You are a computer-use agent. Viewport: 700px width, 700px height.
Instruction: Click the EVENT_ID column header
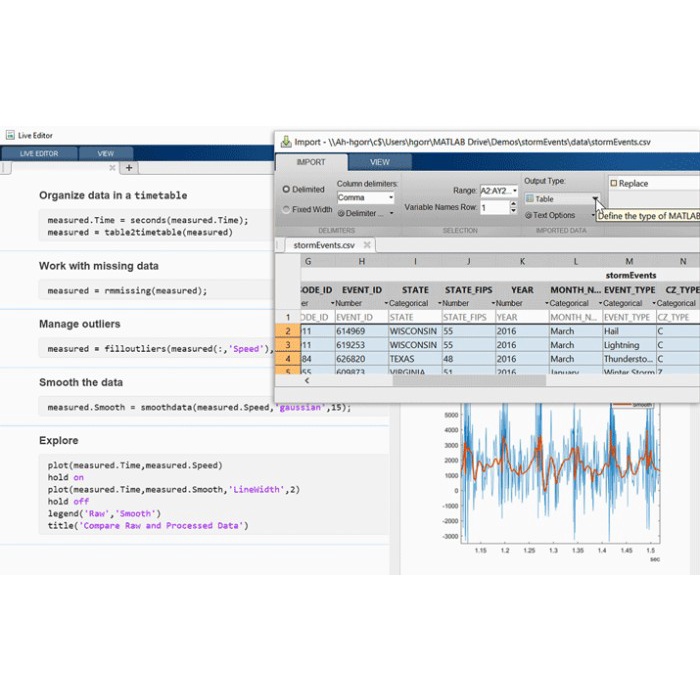tap(361, 290)
